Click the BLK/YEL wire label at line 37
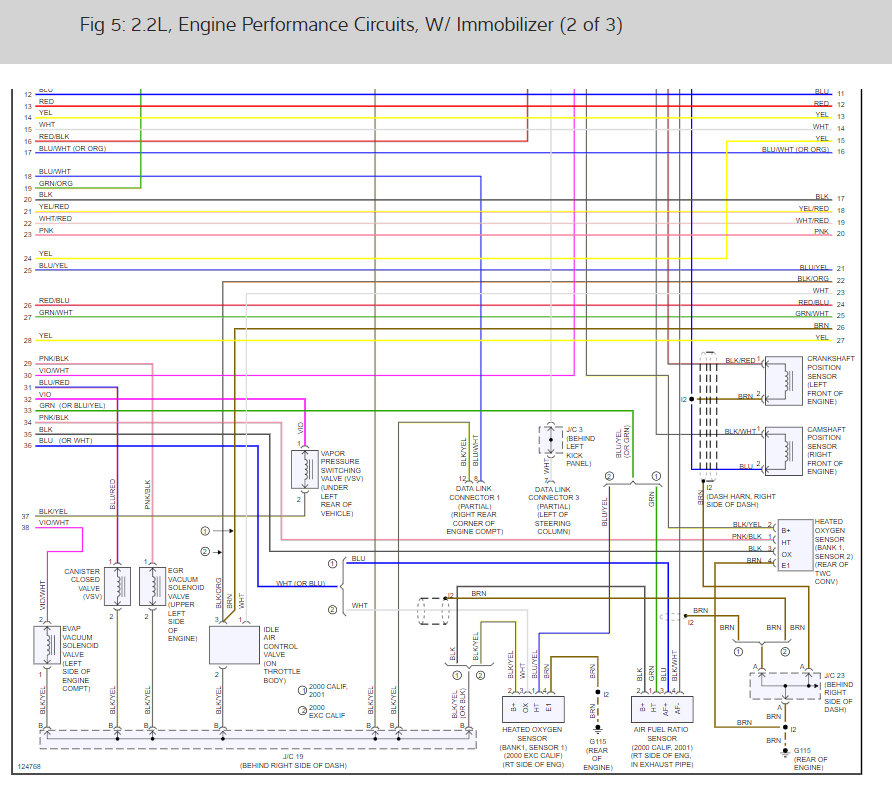 53,511
